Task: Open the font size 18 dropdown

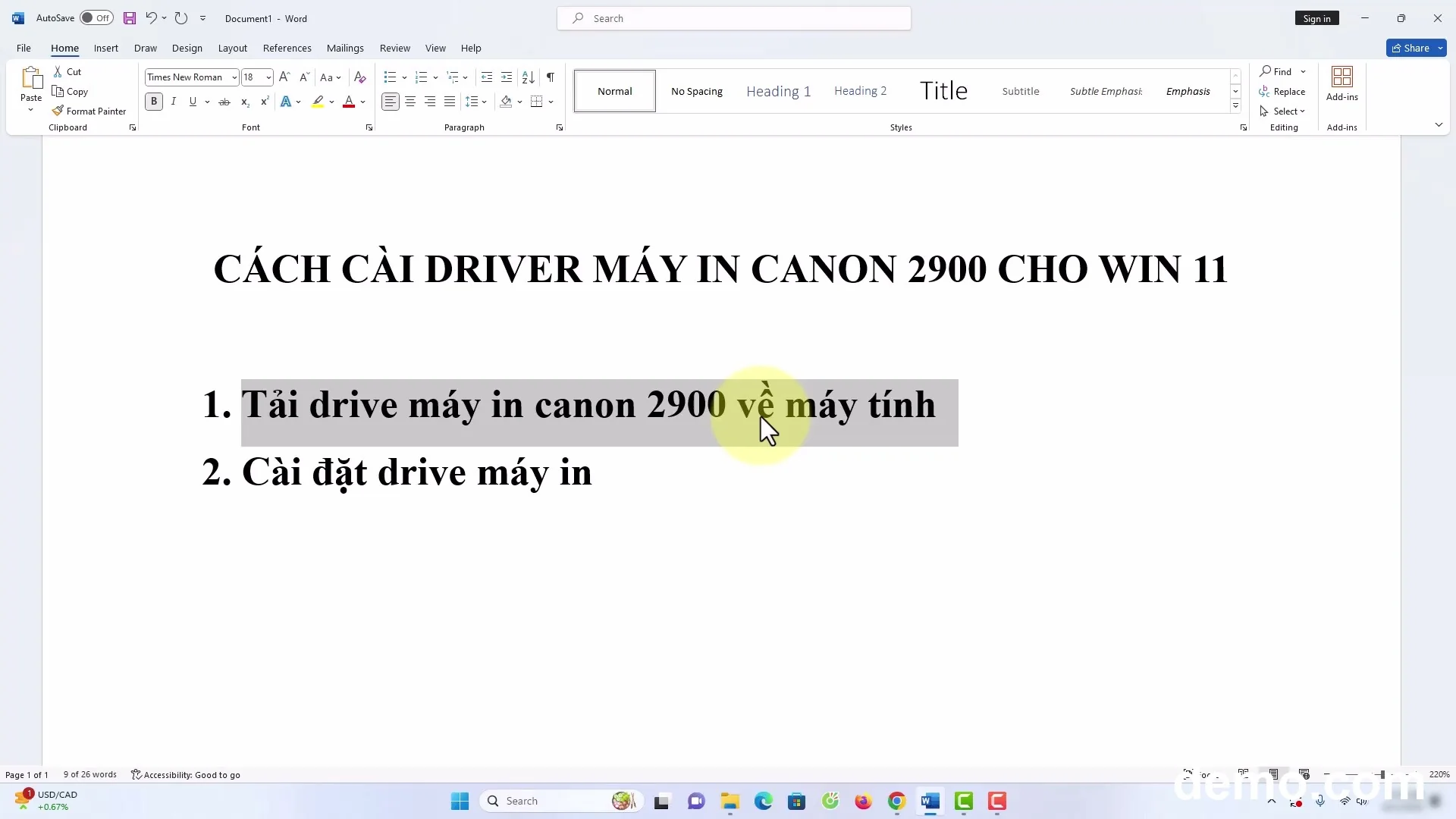Action: [268, 77]
